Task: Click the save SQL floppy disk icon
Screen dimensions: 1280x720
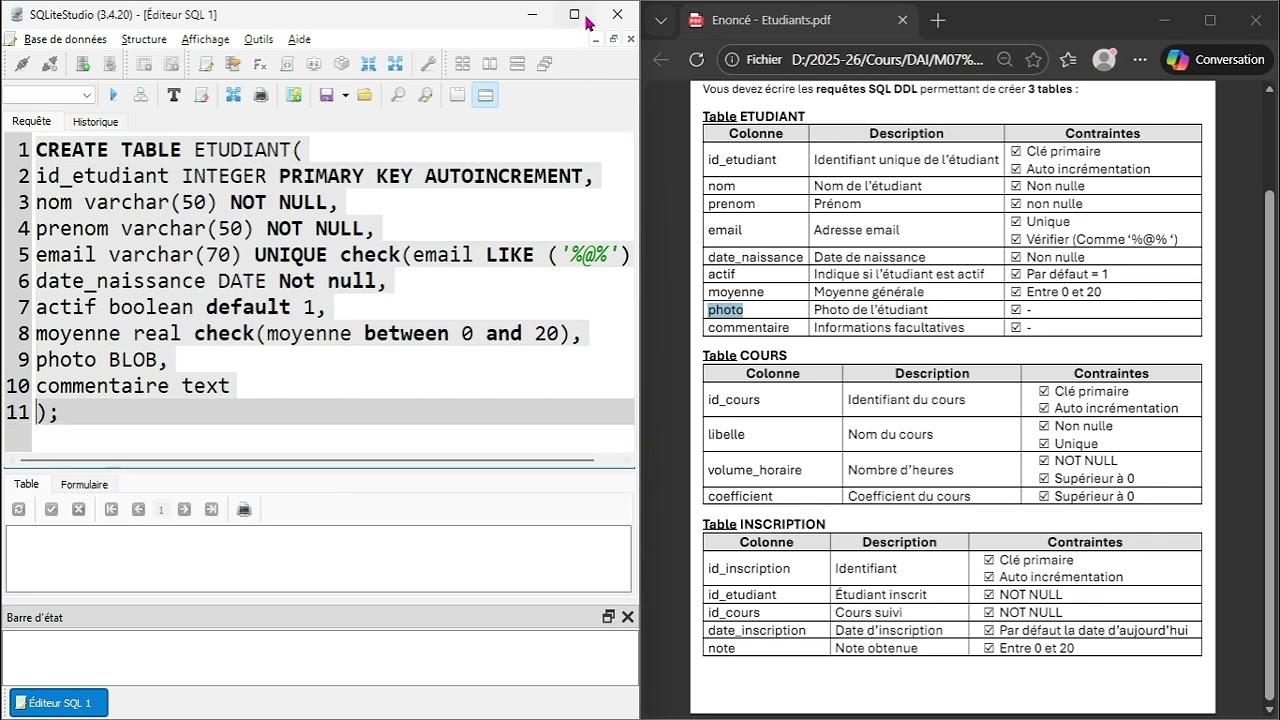Action: [326, 95]
